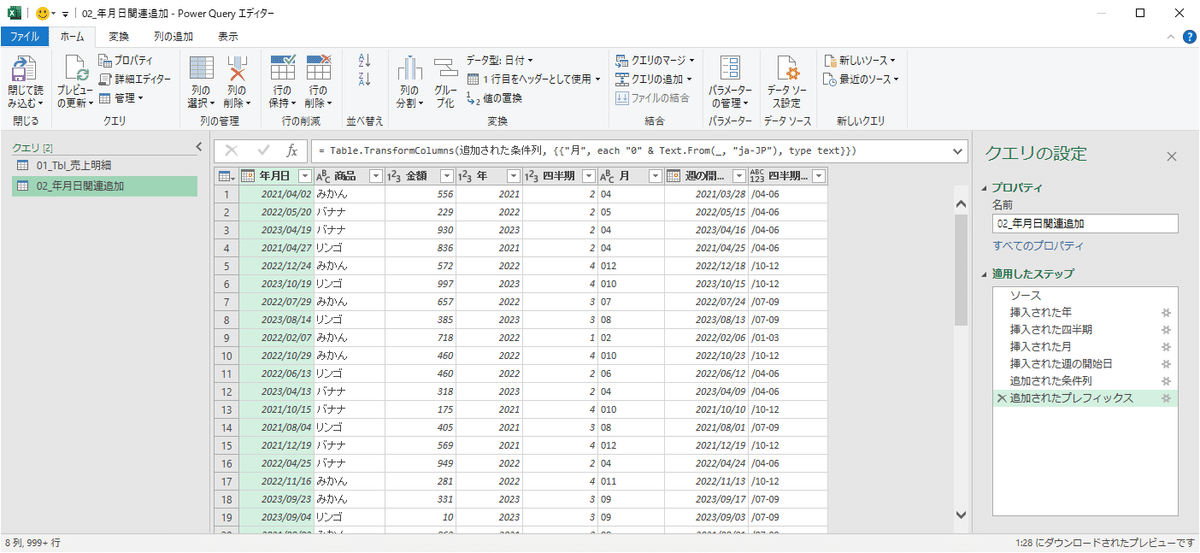Open the ファイル tab
This screenshot has width=1200, height=553.
coord(25,36)
